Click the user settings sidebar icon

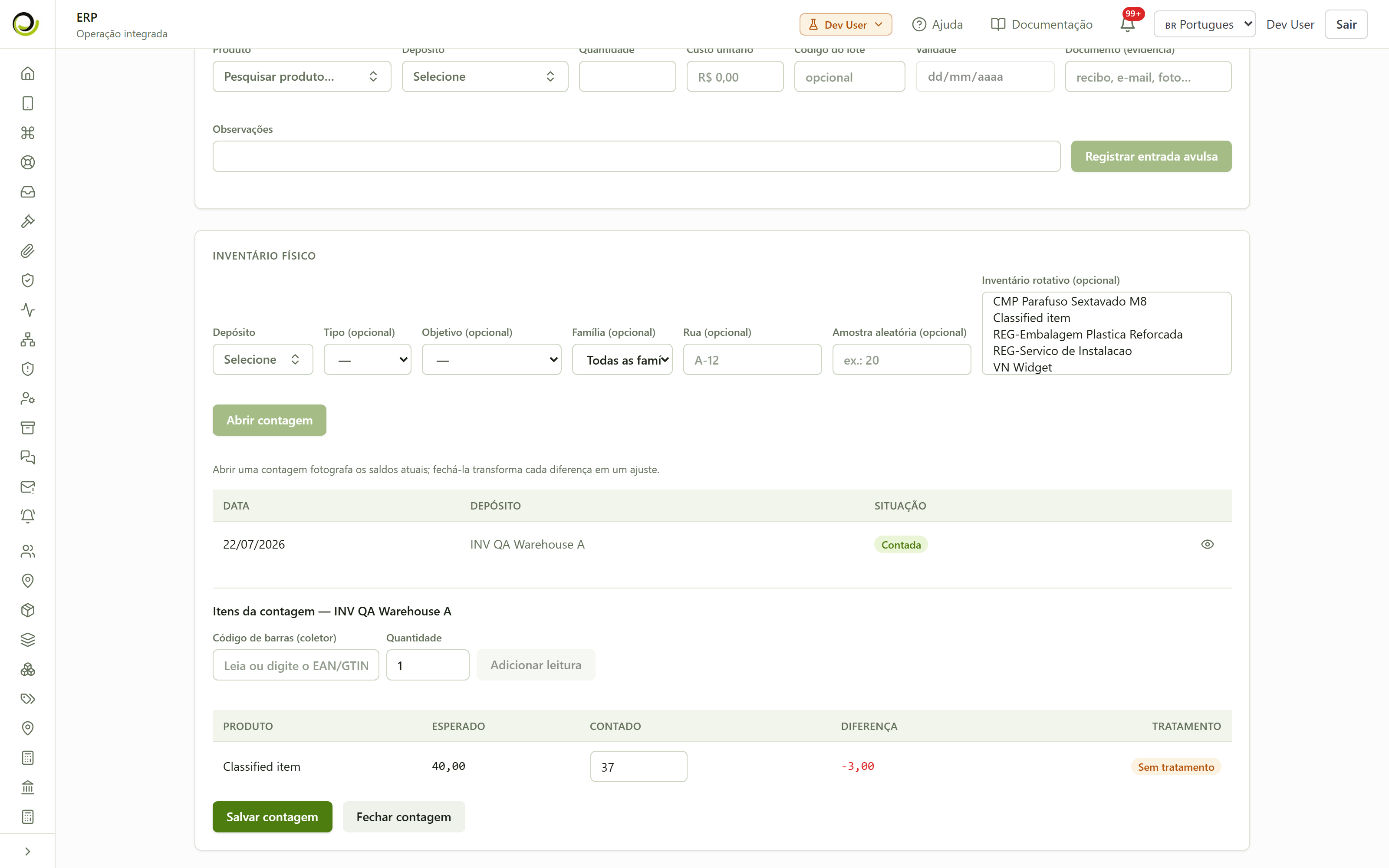[x=27, y=398]
